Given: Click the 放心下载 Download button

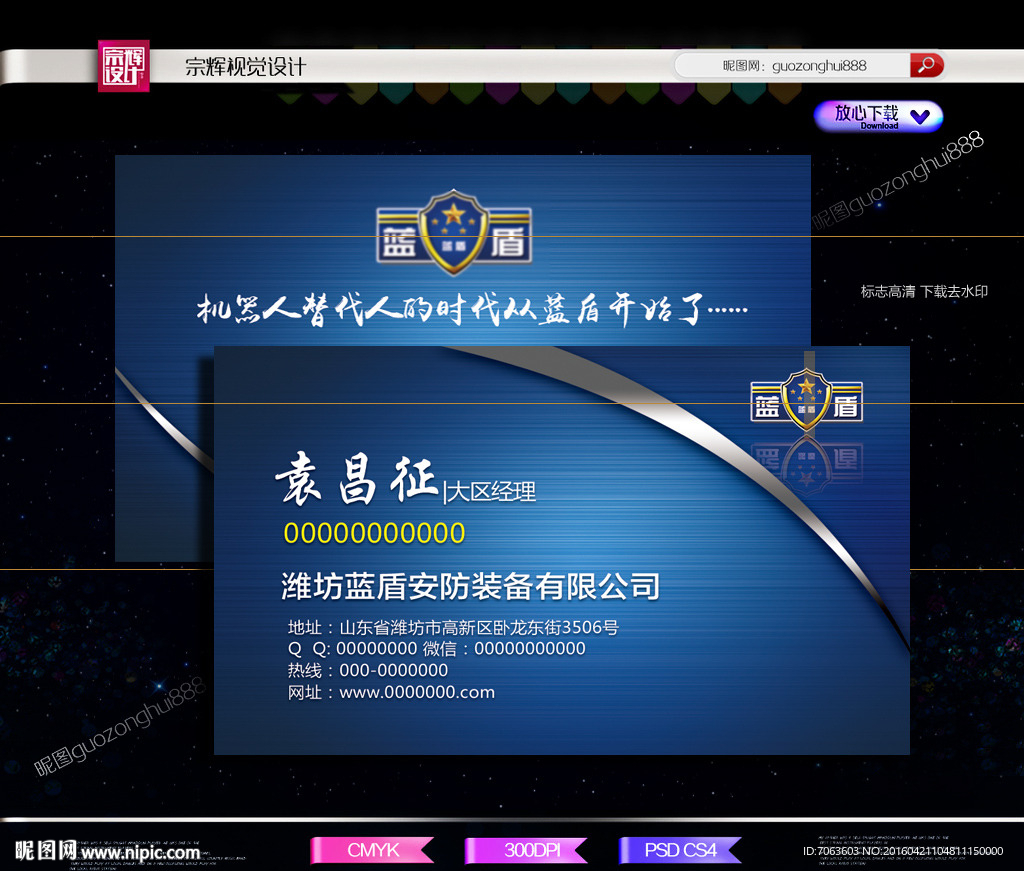Looking at the screenshot, I should 878,117.
